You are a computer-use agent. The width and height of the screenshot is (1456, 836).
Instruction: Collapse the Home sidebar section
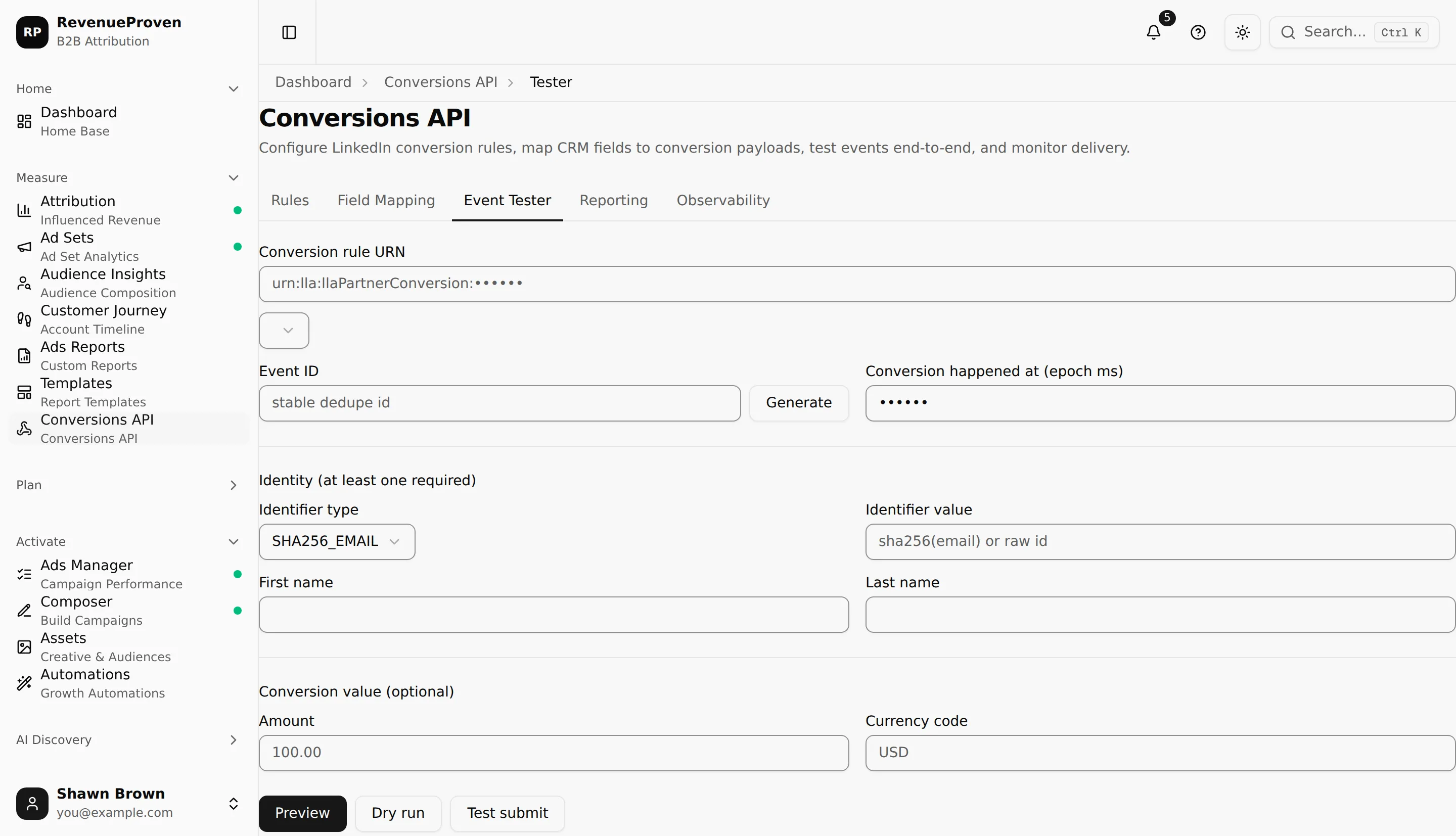233,89
